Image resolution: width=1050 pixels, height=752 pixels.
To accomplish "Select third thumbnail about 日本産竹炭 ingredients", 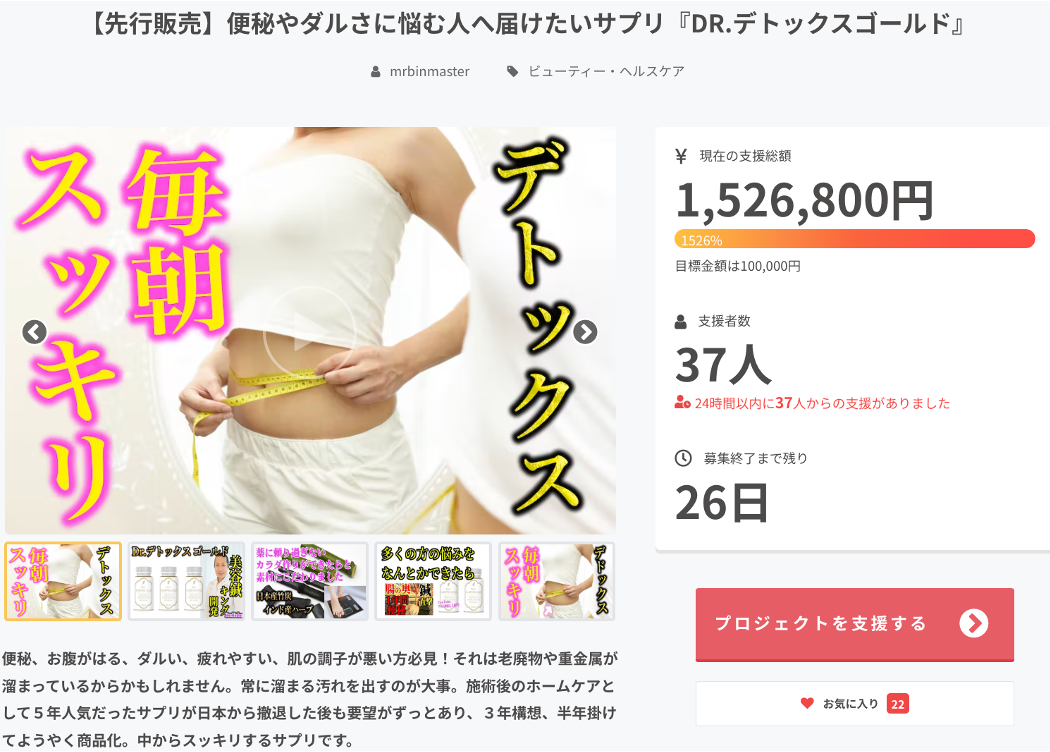I will 309,581.
